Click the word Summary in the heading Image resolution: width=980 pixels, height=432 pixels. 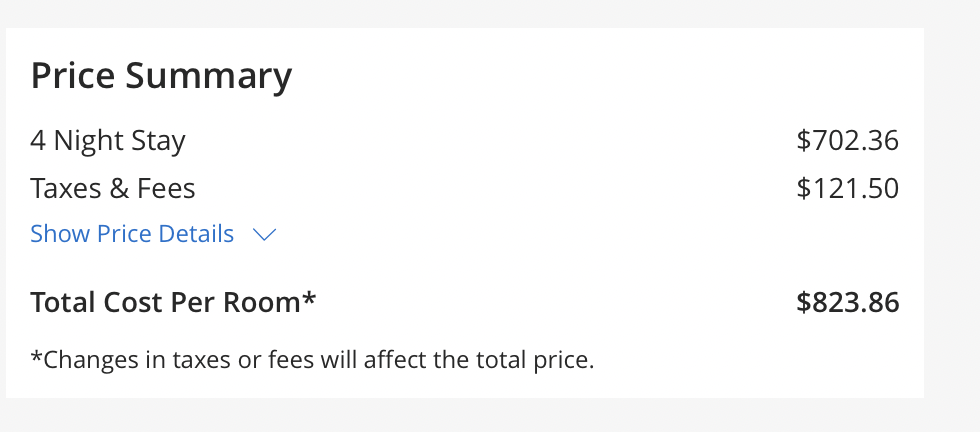[x=209, y=78]
